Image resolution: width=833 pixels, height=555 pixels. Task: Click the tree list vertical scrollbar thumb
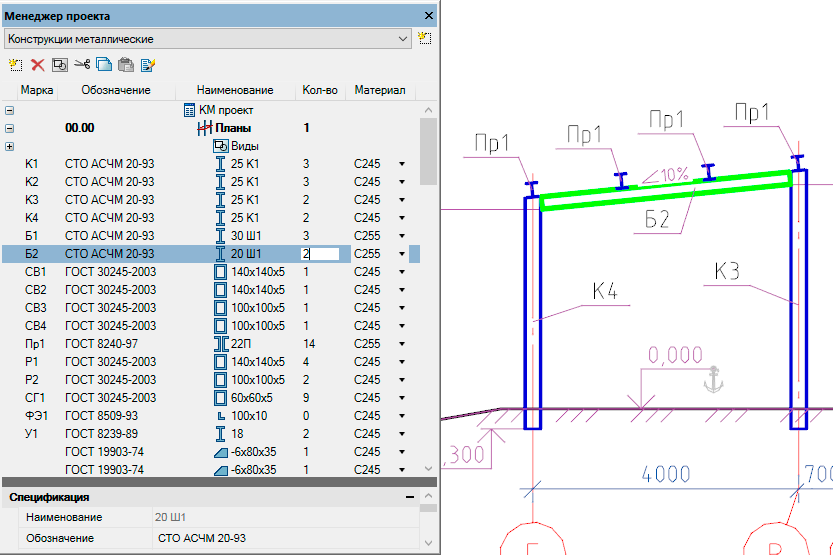point(428,151)
